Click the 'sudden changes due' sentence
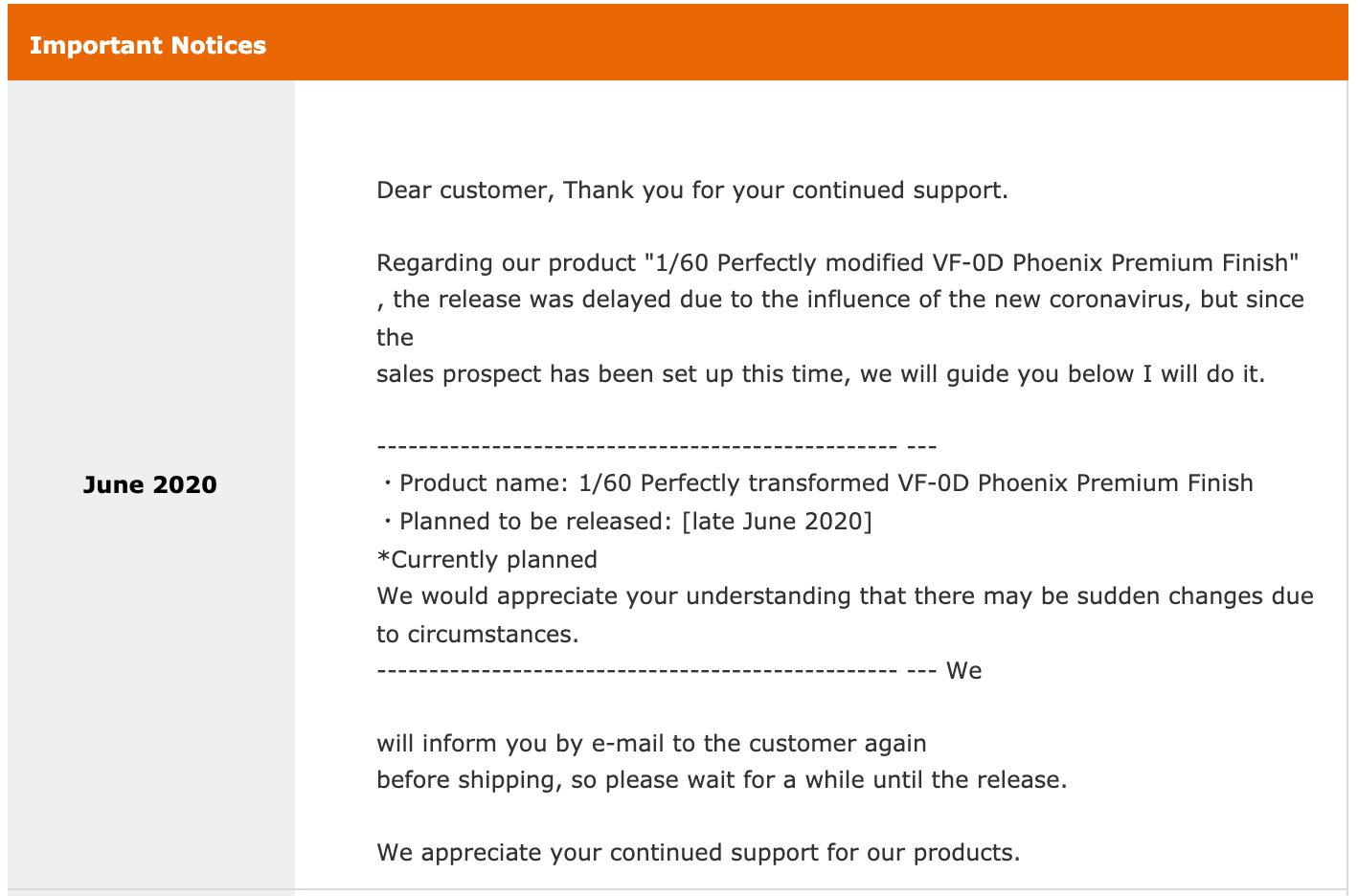The width and height of the screenshot is (1358, 896). pos(845,595)
